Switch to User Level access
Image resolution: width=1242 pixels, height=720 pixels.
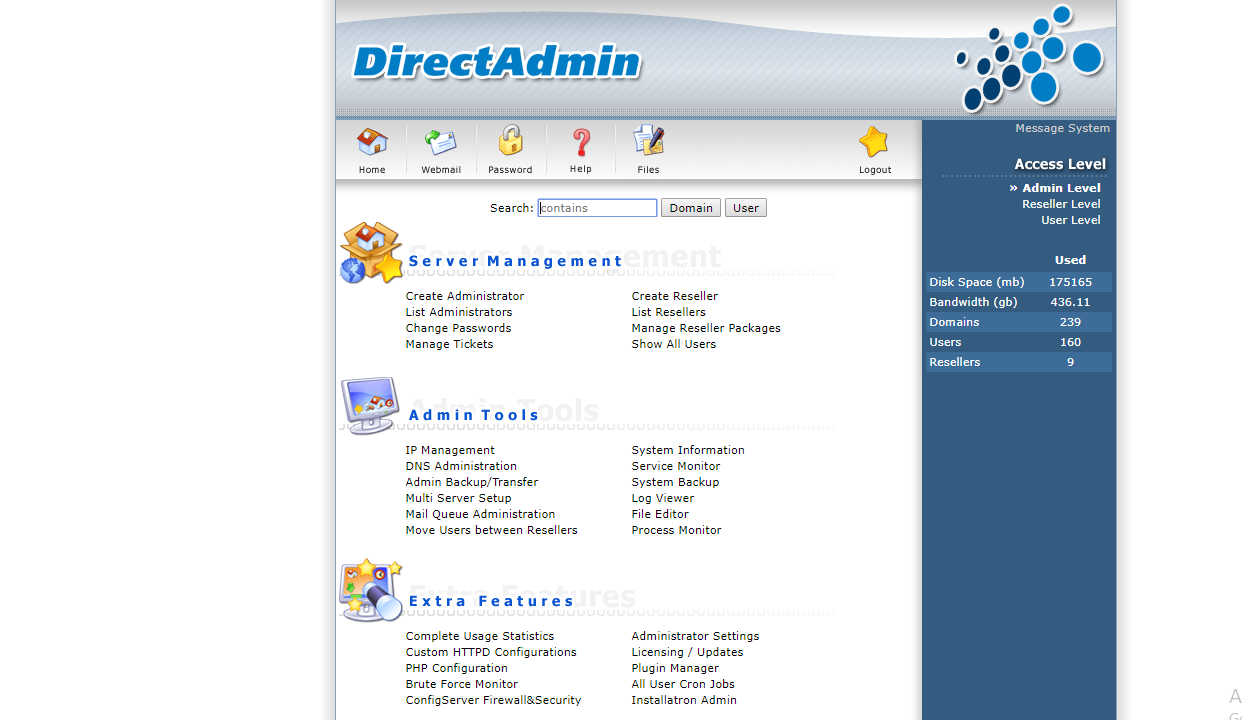[x=1071, y=220]
